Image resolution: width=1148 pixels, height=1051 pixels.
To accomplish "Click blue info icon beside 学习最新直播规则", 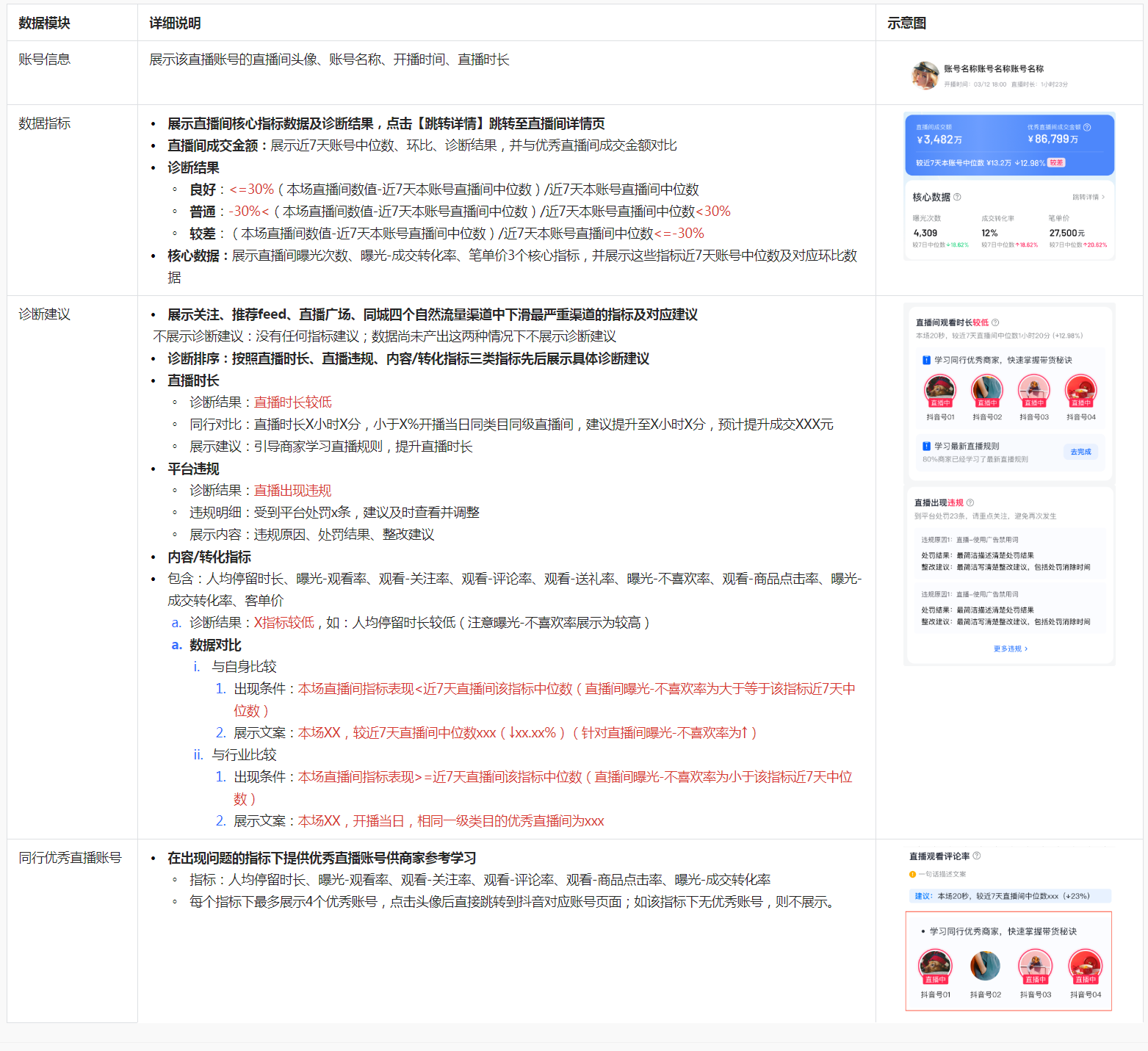I will pos(926,446).
